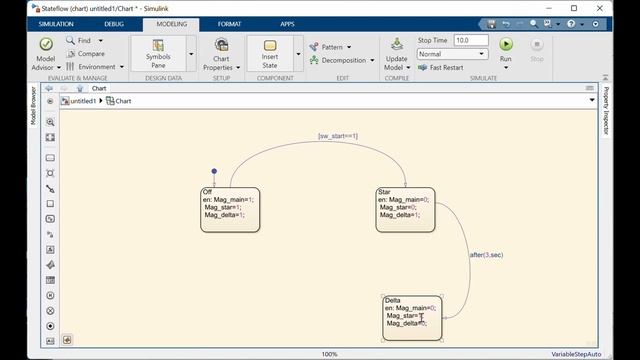Click VariableStepAuto in the status bar
The image size is (640, 360).
(576, 354)
